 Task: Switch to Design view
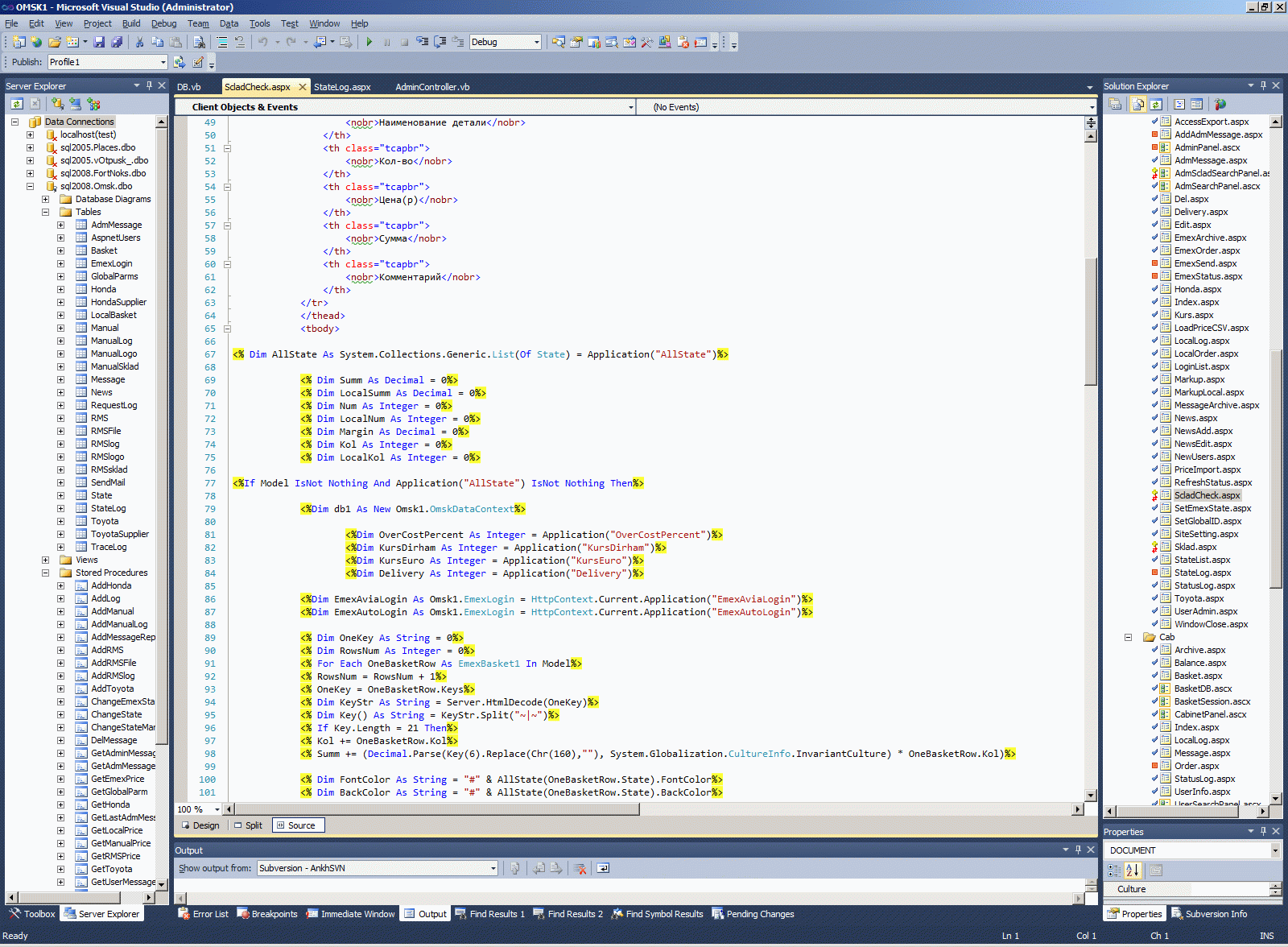pos(200,825)
